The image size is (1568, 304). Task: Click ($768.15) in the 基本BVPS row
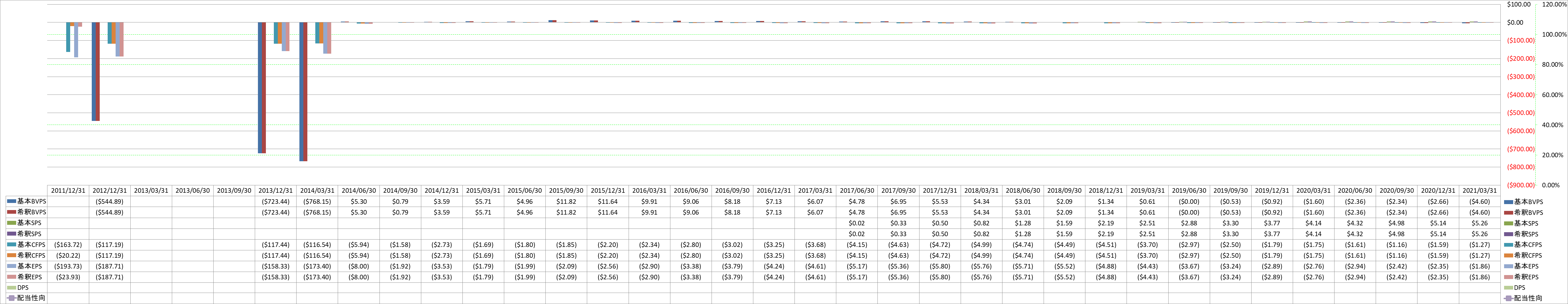pyautogui.click(x=317, y=202)
